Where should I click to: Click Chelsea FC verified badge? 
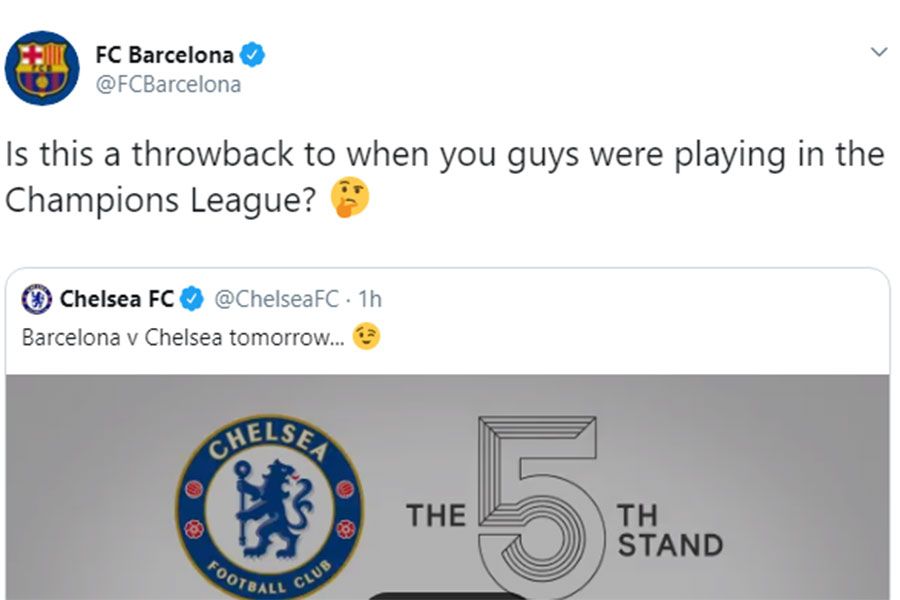pyautogui.click(x=192, y=299)
